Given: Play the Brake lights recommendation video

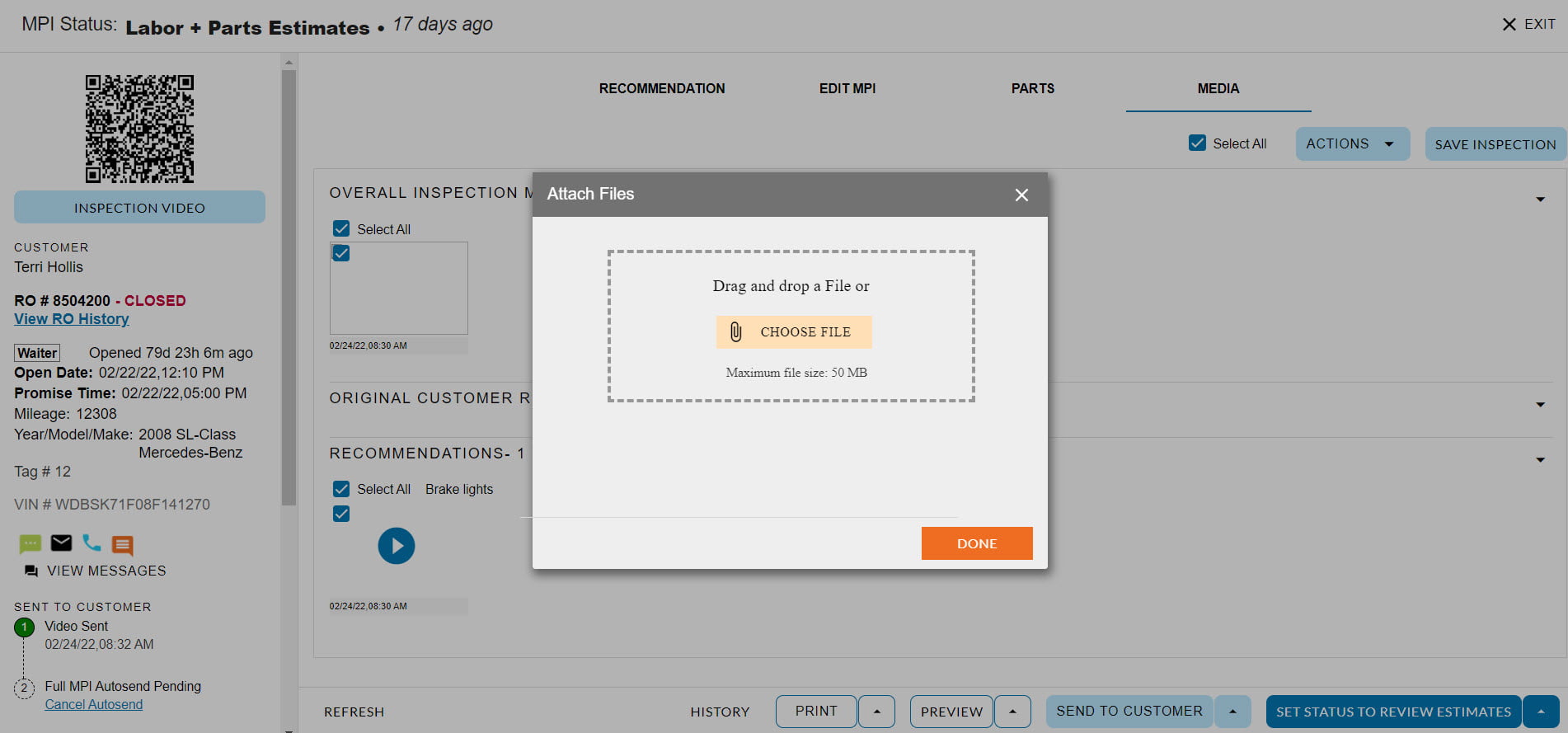Looking at the screenshot, I should pos(397,546).
